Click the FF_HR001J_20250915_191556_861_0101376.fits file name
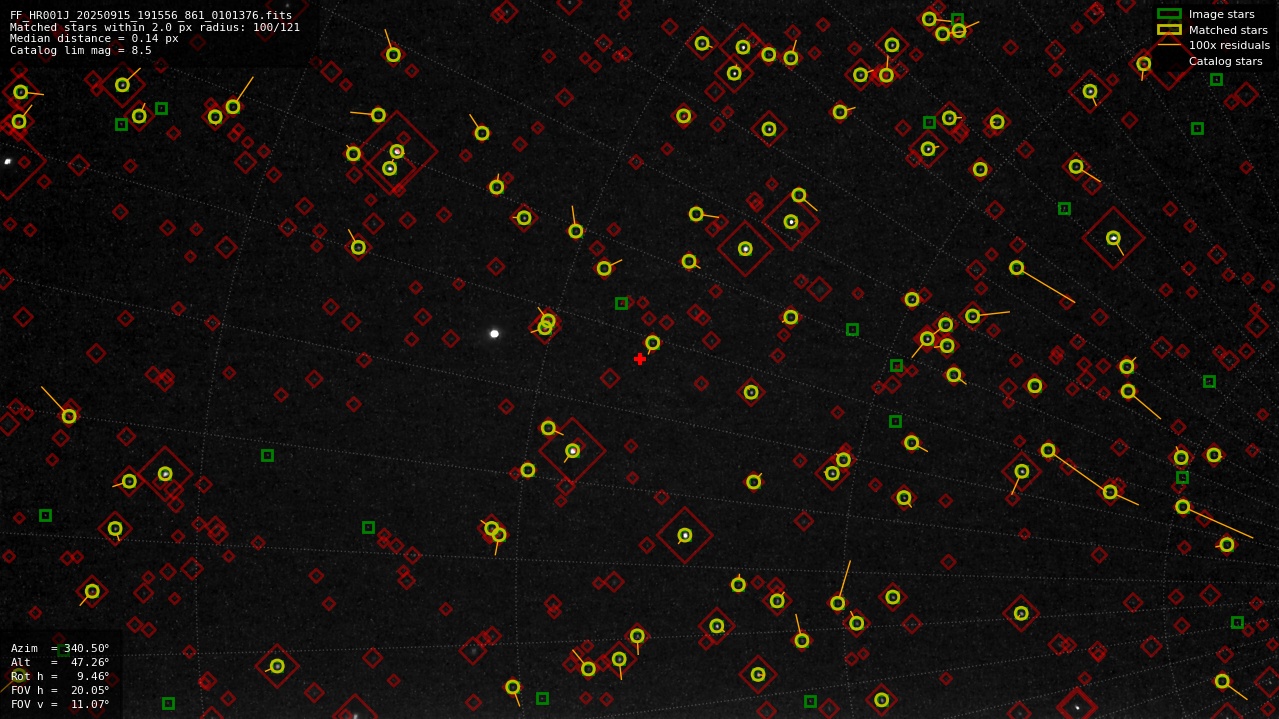Screen dimensions: 1279x719 151,15
